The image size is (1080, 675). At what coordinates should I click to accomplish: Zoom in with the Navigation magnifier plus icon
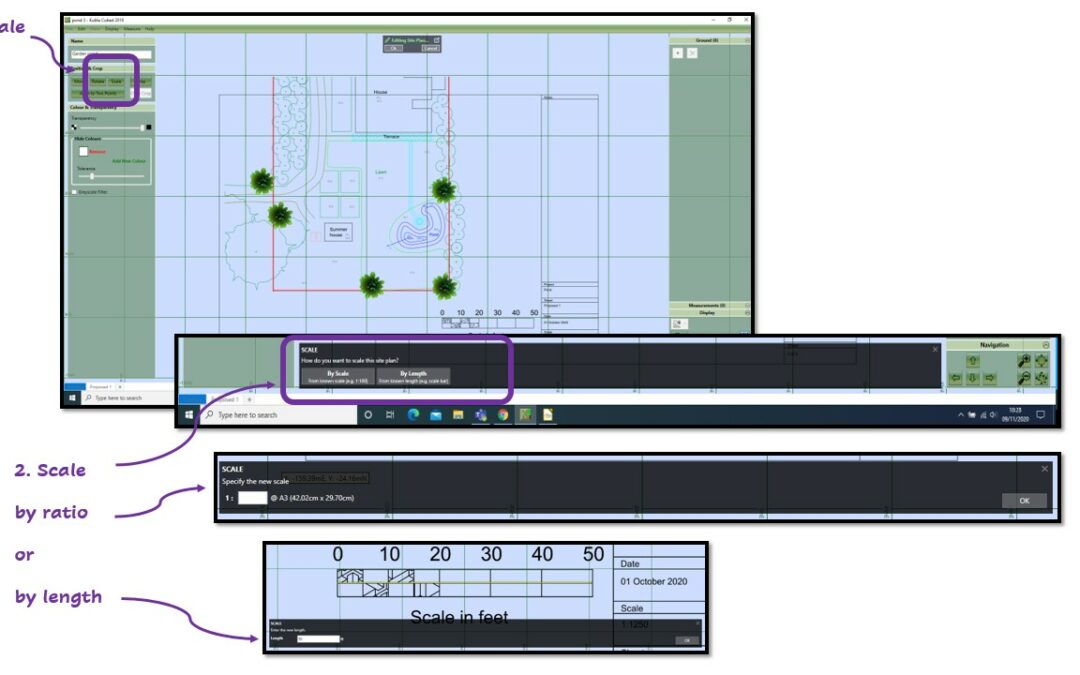pos(1024,360)
